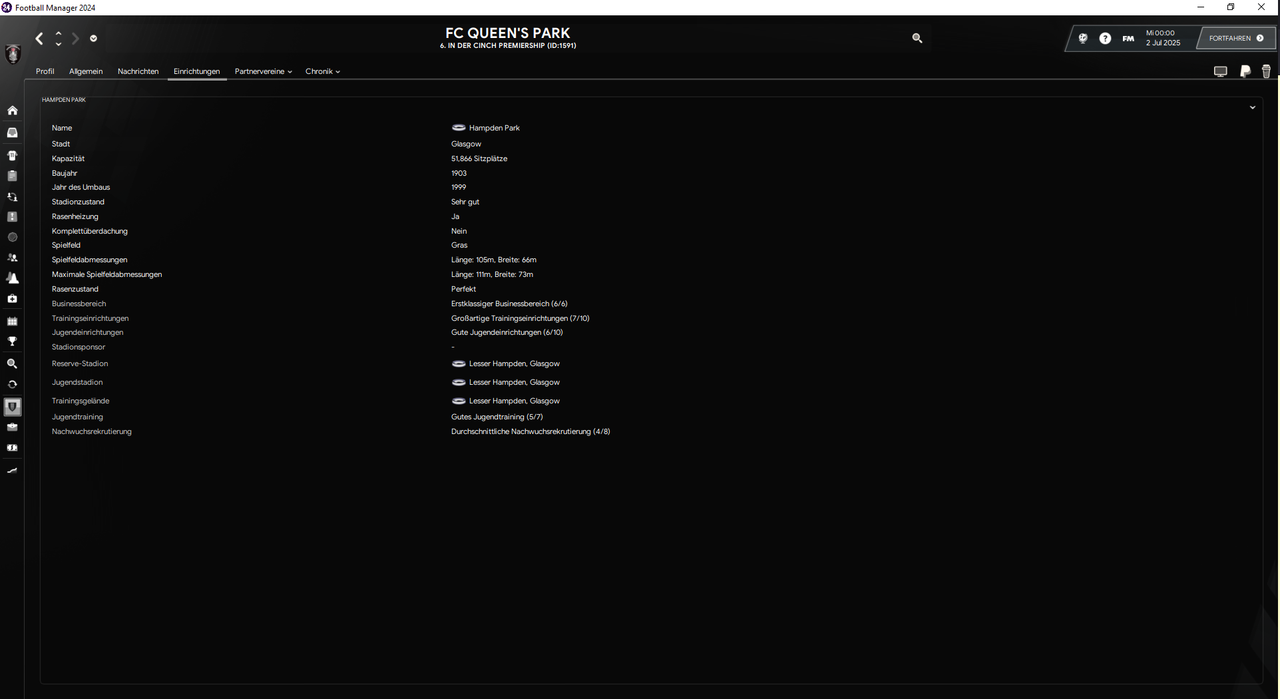The height and width of the screenshot is (699, 1280).
Task: Open the transfers arrows icon in sidebar
Action: [12, 197]
